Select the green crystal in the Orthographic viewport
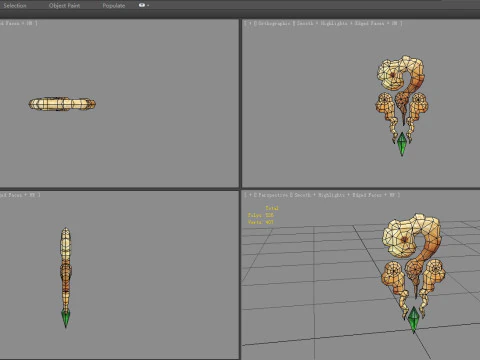Viewport: 480px width, 360px height. (x=402, y=144)
